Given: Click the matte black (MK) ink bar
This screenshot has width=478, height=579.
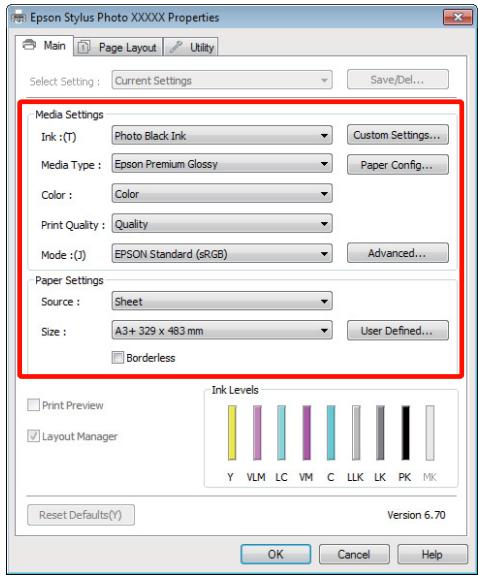Looking at the screenshot, I should [430, 433].
